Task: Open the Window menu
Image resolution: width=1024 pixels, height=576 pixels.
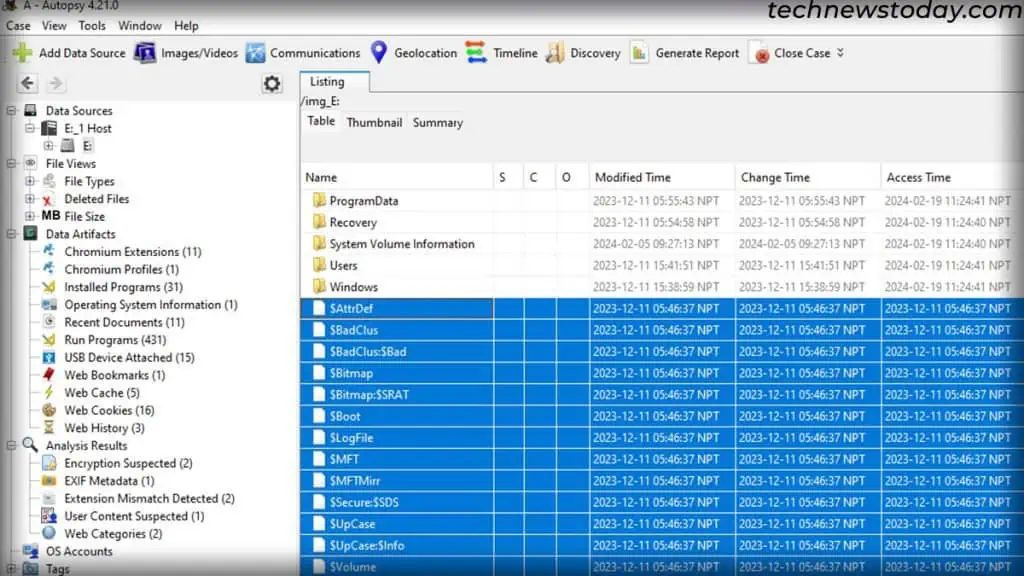Action: pos(140,25)
